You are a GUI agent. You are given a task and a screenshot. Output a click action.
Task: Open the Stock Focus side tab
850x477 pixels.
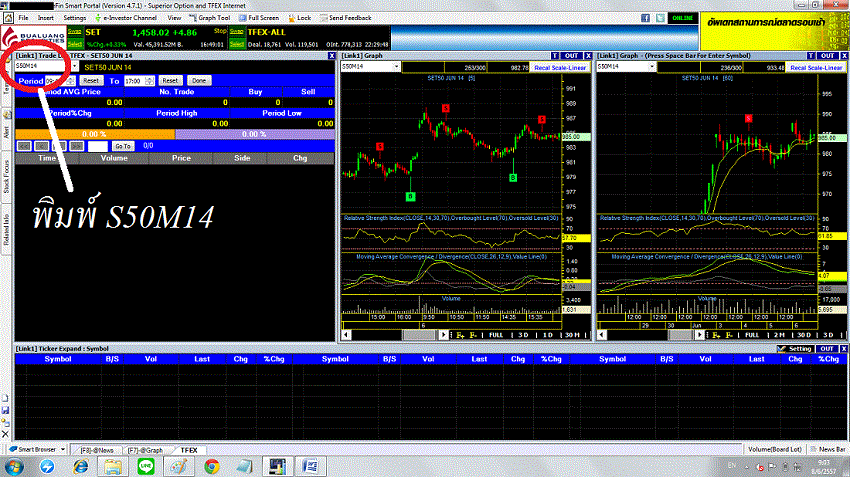click(7, 177)
